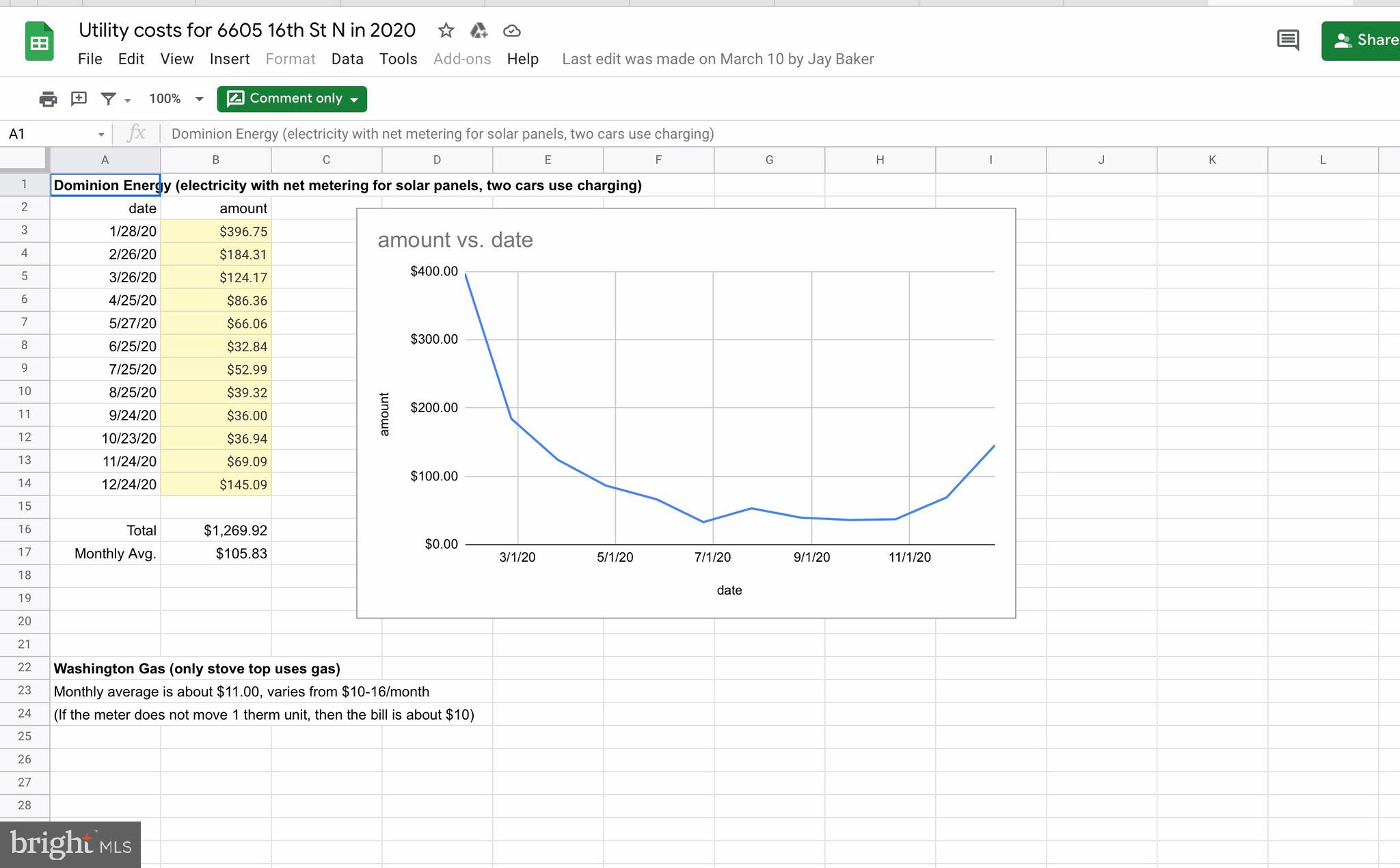
Task: Click the amount vs. date chart
Action: 686,413
